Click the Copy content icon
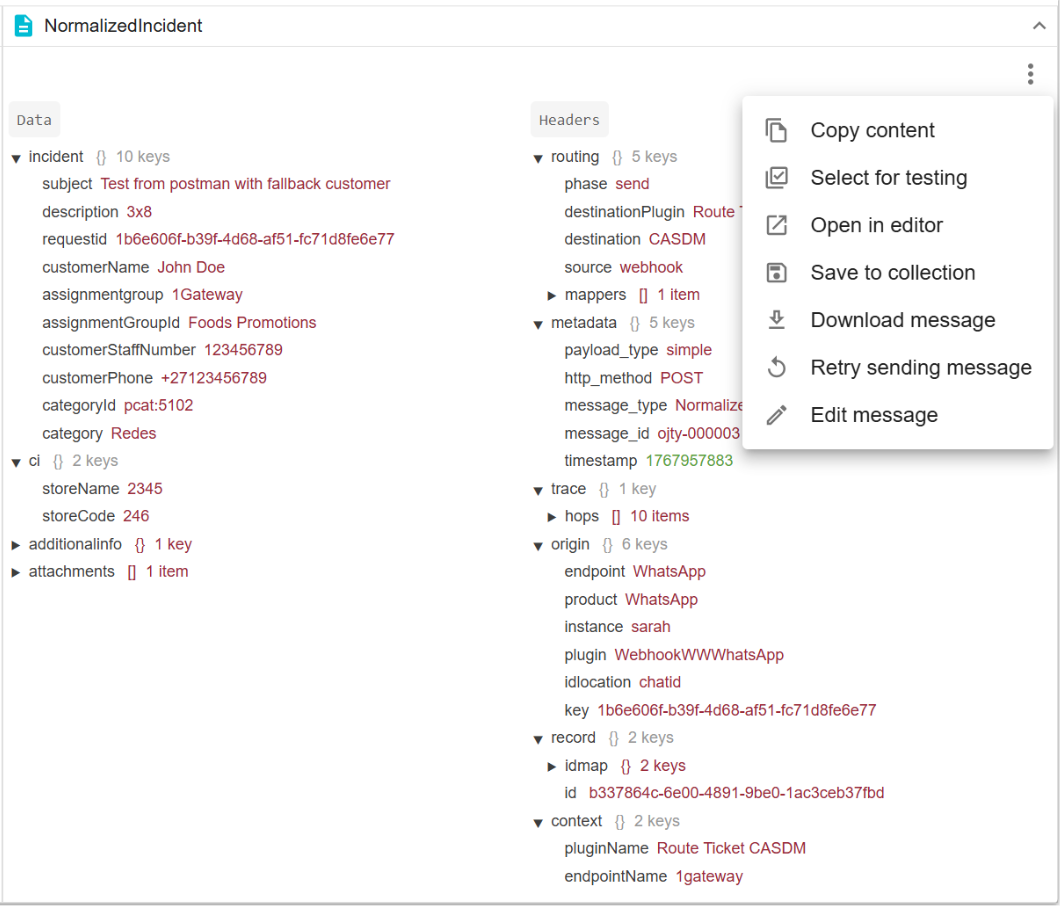1062x907 pixels. (x=777, y=131)
